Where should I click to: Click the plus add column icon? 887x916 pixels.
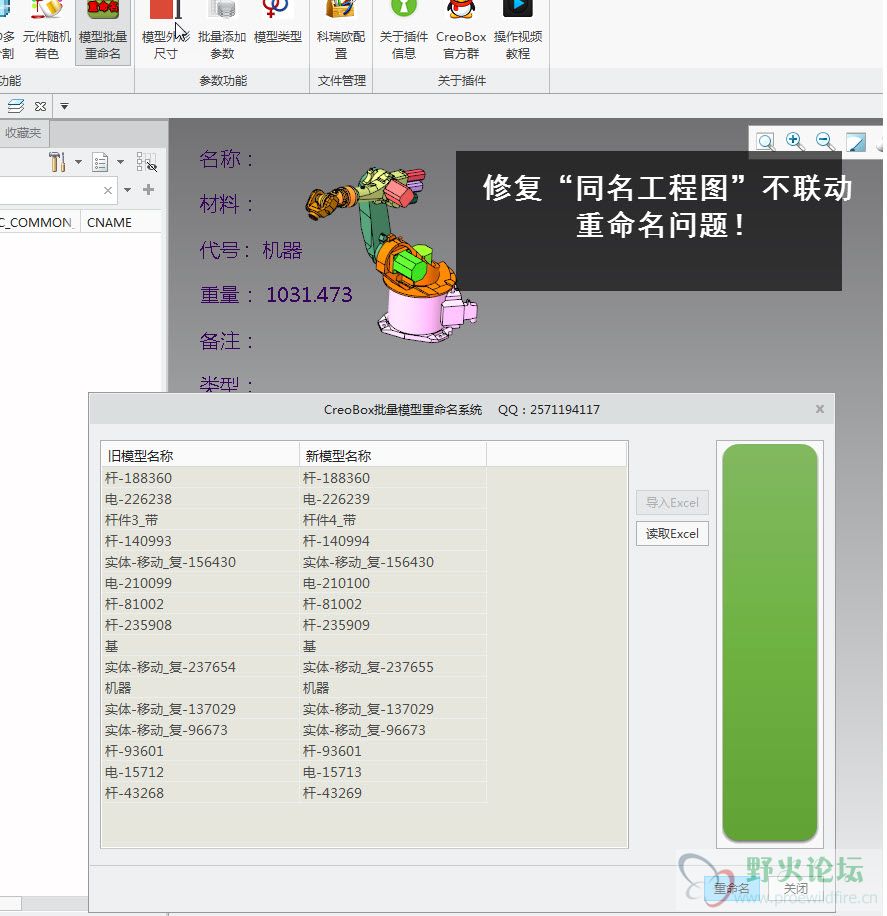click(x=148, y=189)
